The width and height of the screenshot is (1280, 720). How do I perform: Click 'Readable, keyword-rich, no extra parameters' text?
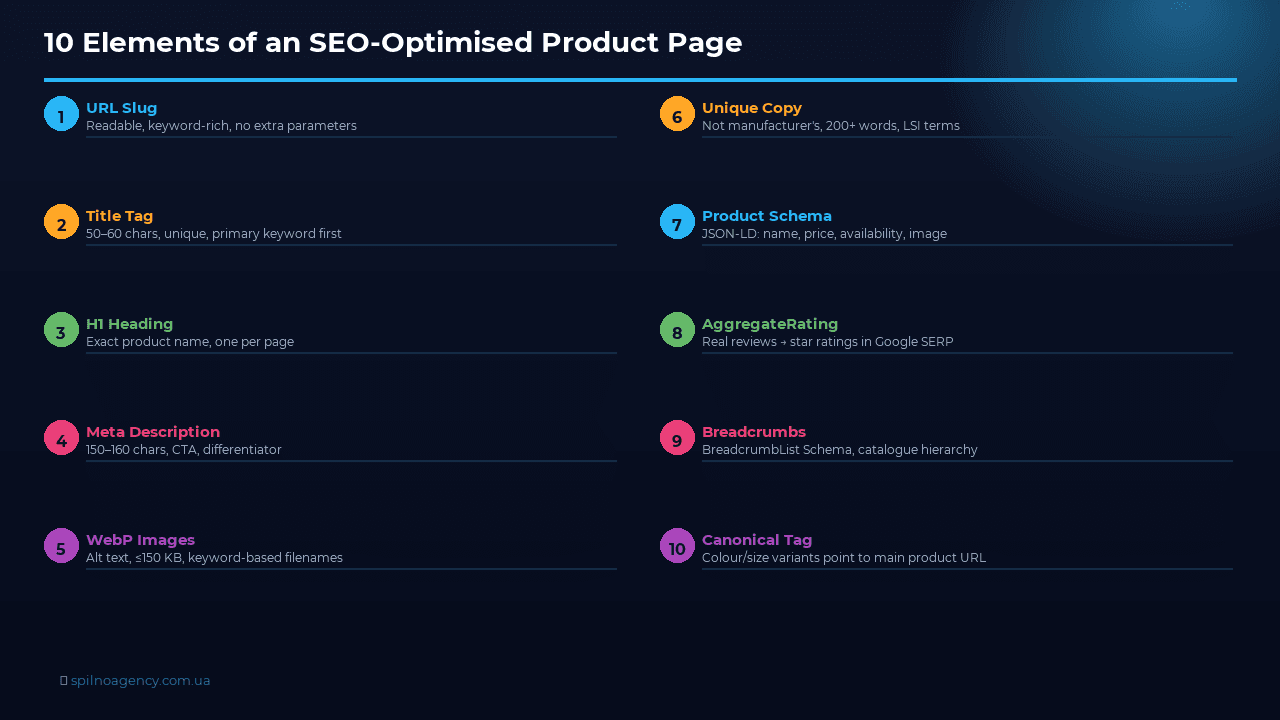coord(221,126)
